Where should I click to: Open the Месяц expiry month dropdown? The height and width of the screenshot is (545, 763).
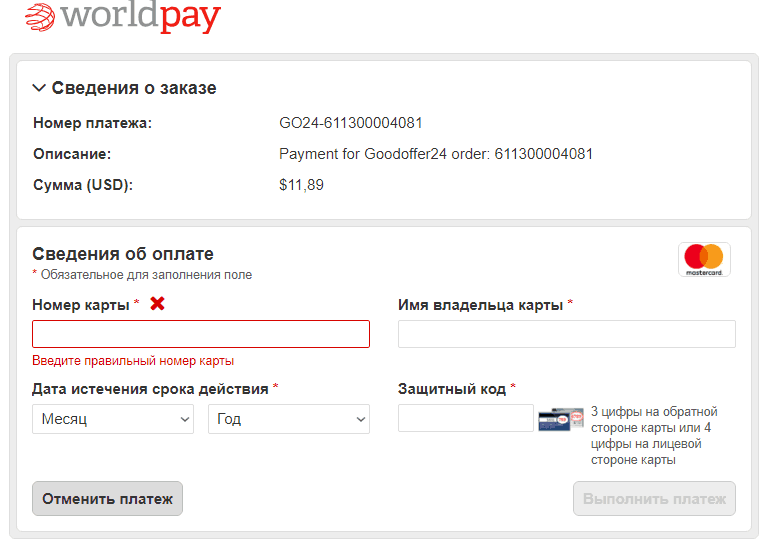(x=112, y=419)
